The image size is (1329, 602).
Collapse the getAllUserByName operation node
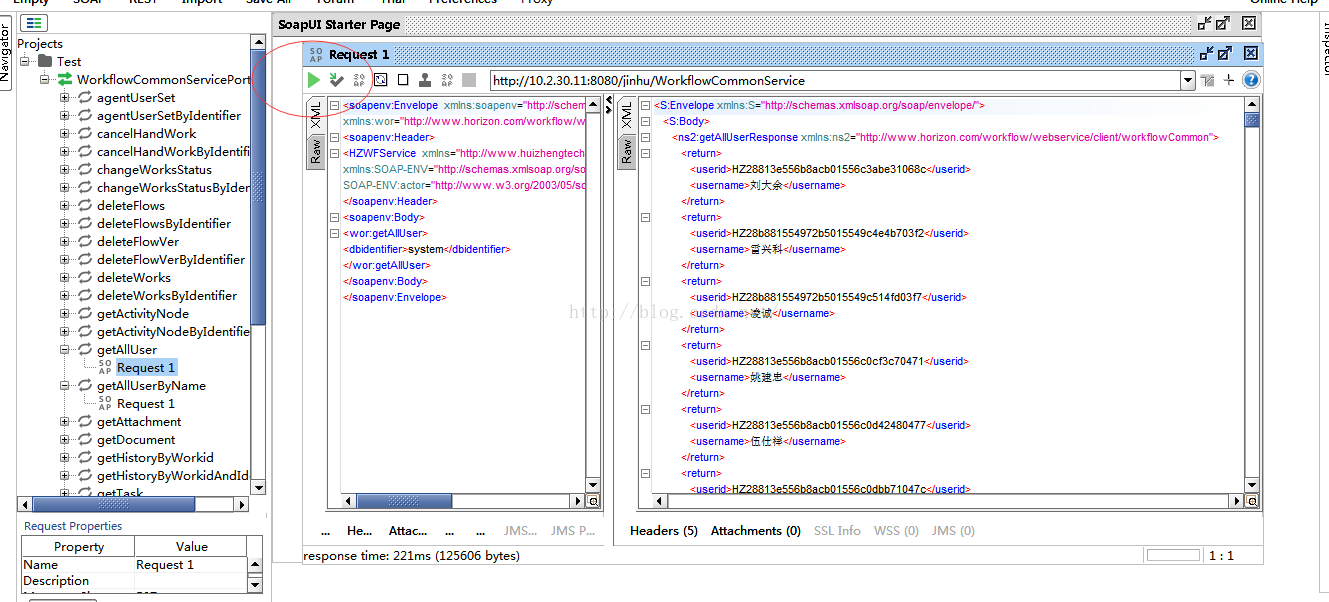click(65, 385)
